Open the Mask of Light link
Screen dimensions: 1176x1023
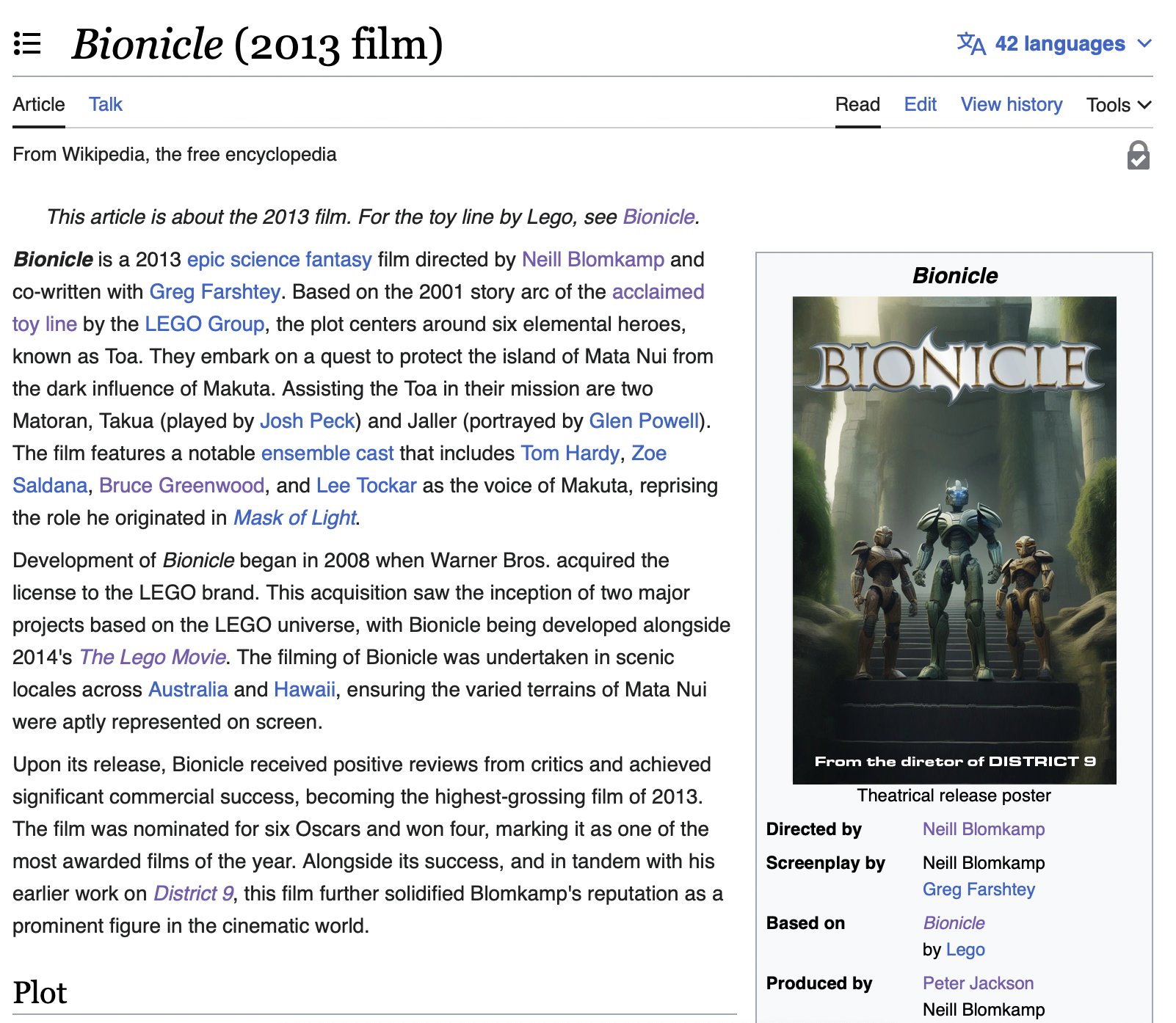coord(294,517)
